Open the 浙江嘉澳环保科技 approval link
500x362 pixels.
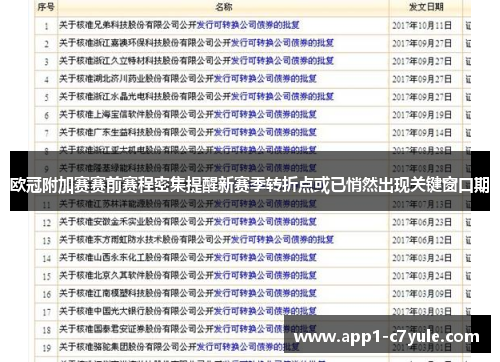[x=196, y=43]
